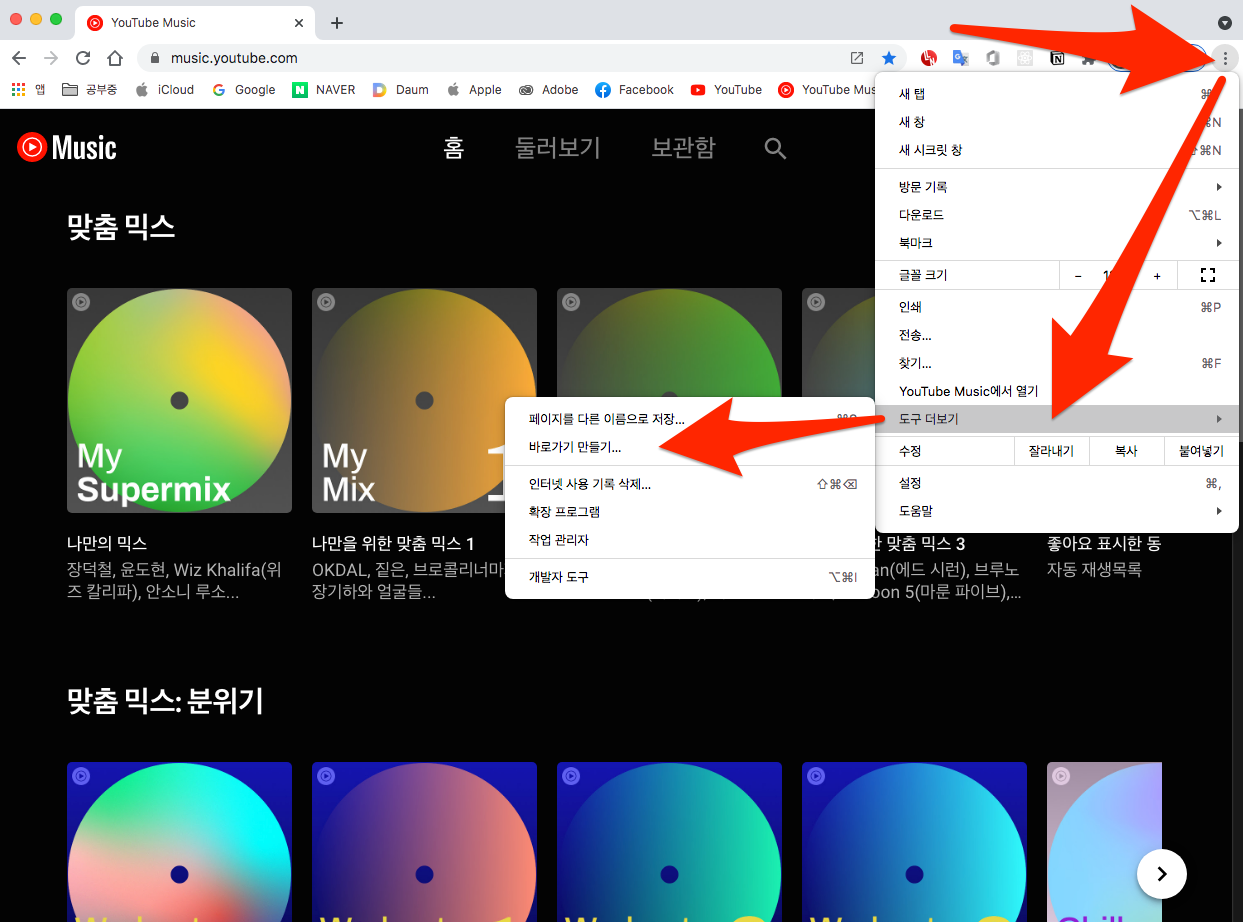Click the fullscreen icon in the menu
The height and width of the screenshot is (922, 1243).
click(x=1207, y=275)
